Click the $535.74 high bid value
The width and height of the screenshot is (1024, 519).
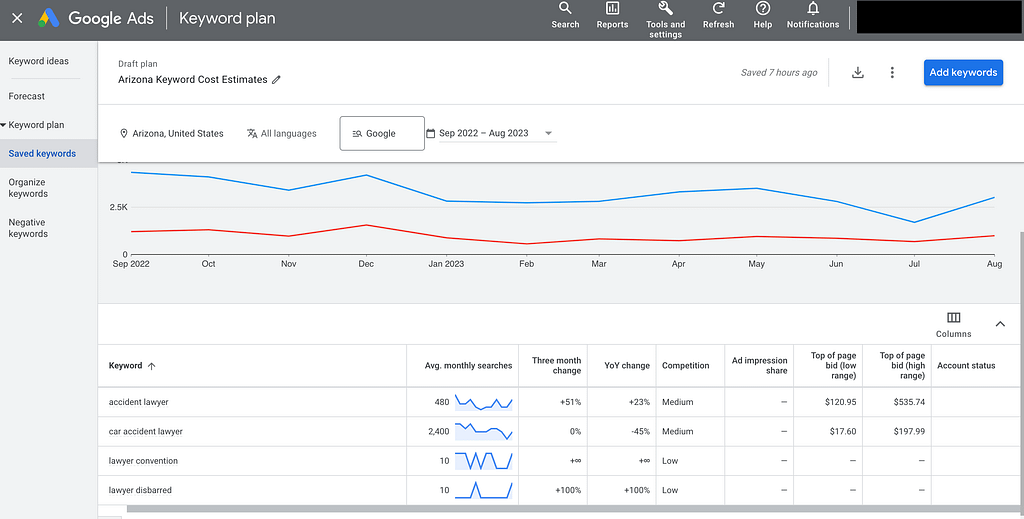point(909,402)
